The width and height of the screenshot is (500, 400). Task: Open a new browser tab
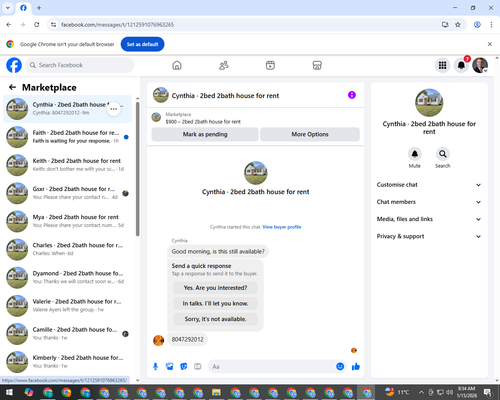39,8
